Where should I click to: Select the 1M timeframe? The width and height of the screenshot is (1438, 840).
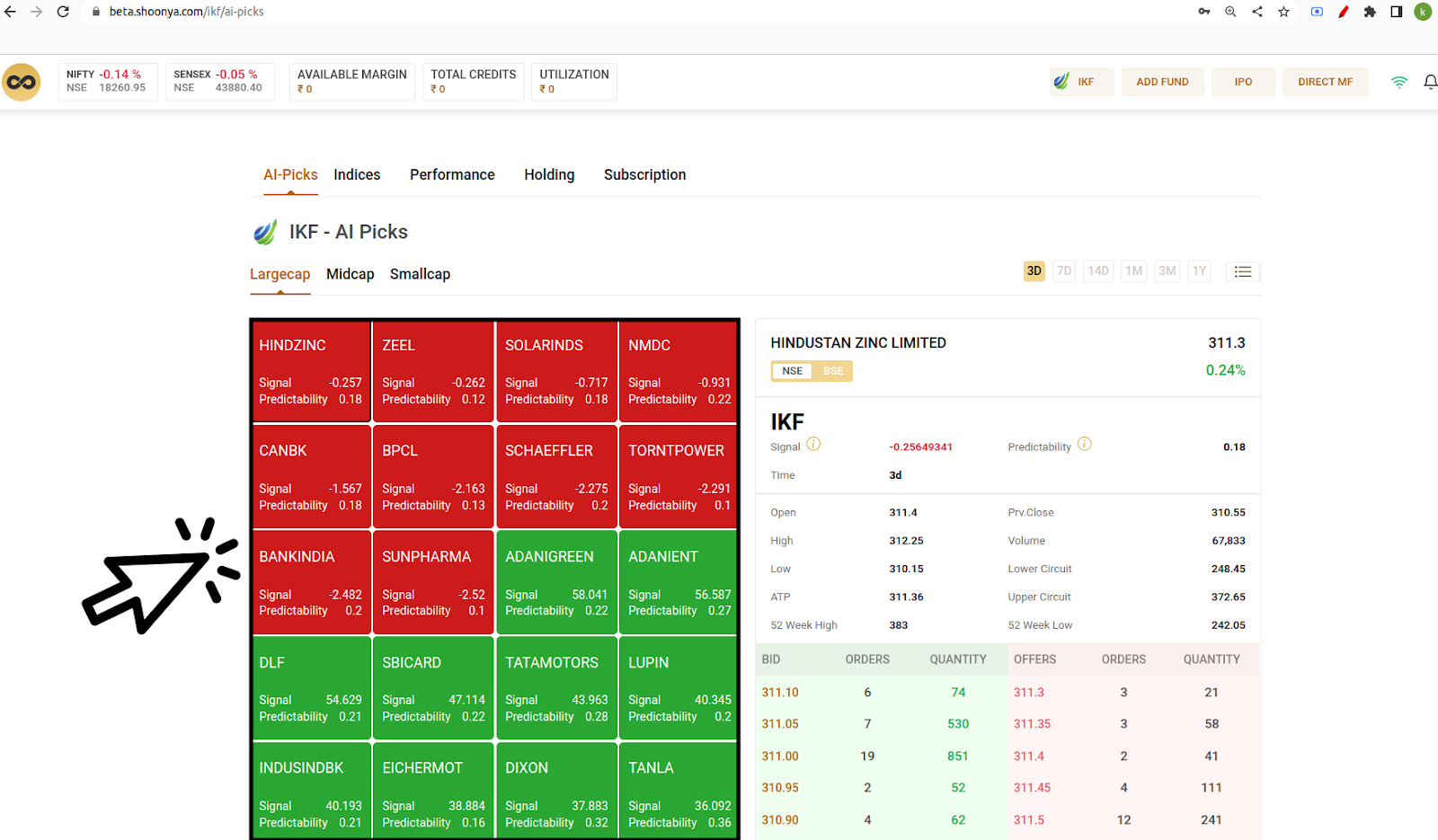[1134, 271]
